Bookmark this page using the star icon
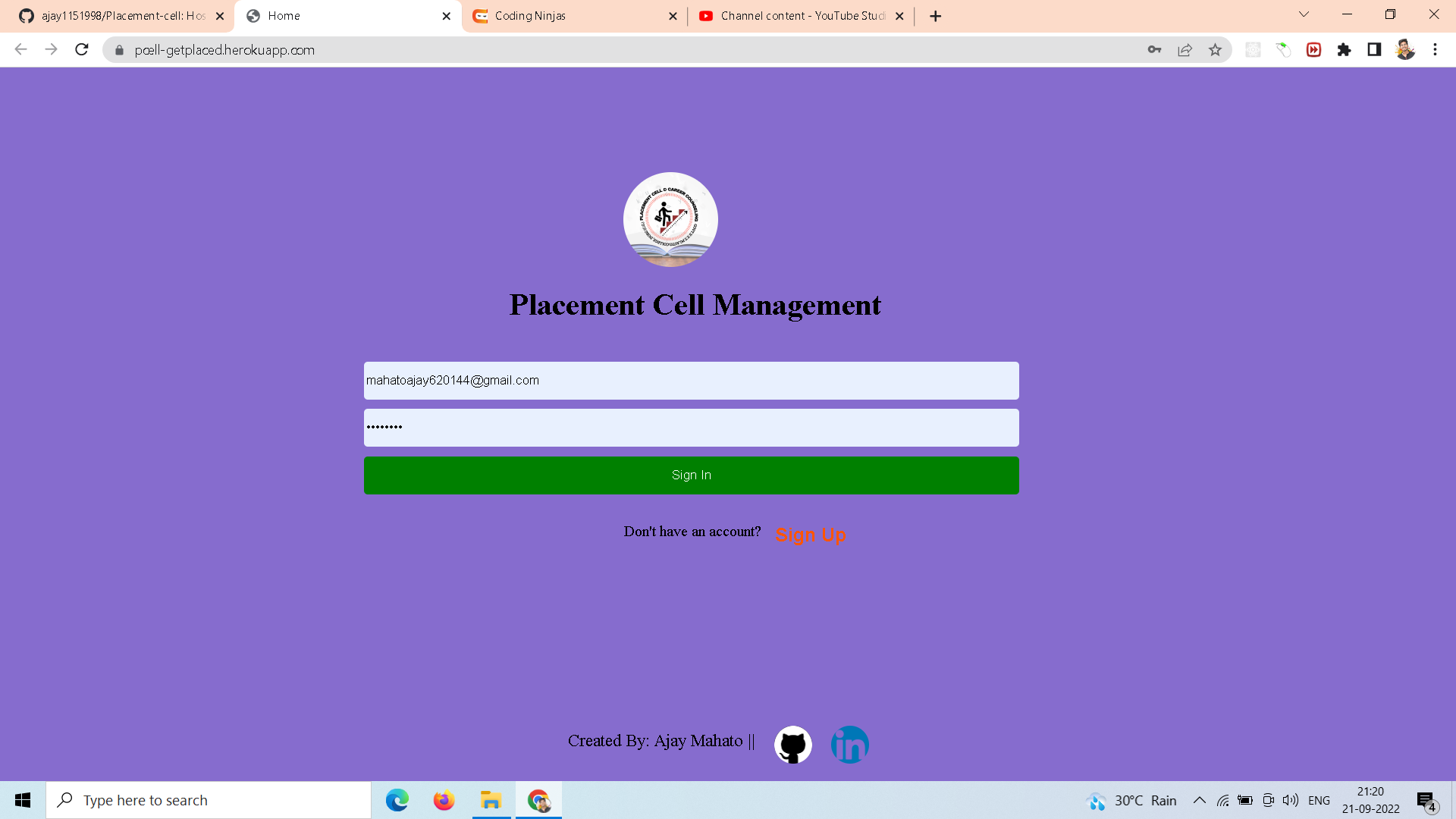 click(1216, 49)
